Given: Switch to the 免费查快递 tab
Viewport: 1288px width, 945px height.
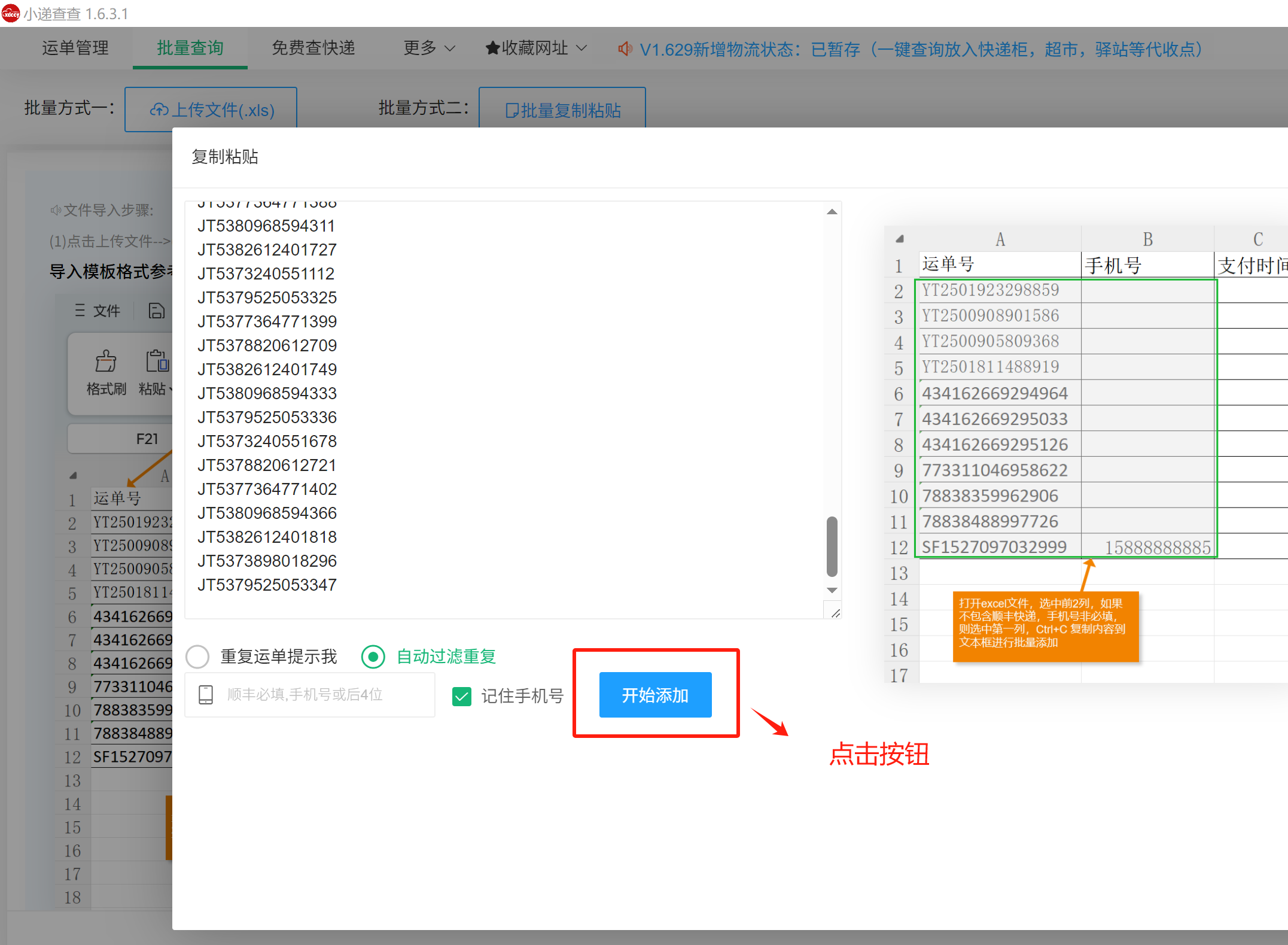Looking at the screenshot, I should tap(313, 48).
